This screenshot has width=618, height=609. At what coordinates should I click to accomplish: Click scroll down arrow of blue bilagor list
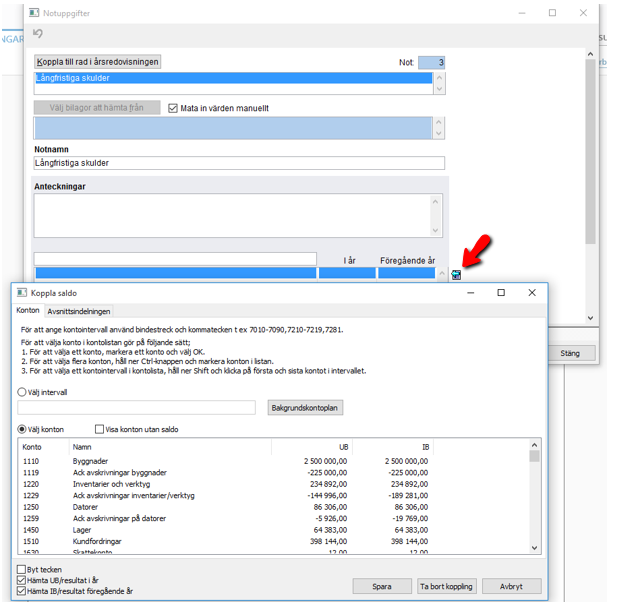[x=439, y=134]
